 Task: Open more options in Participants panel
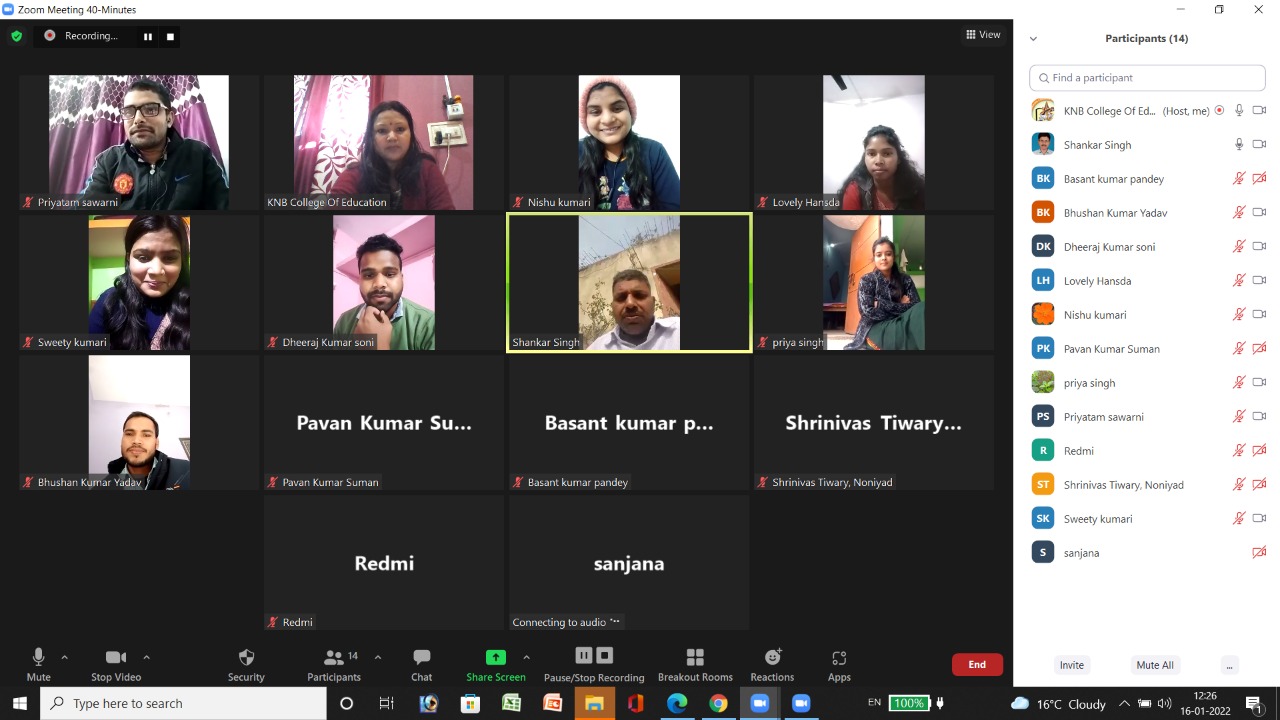1229,665
